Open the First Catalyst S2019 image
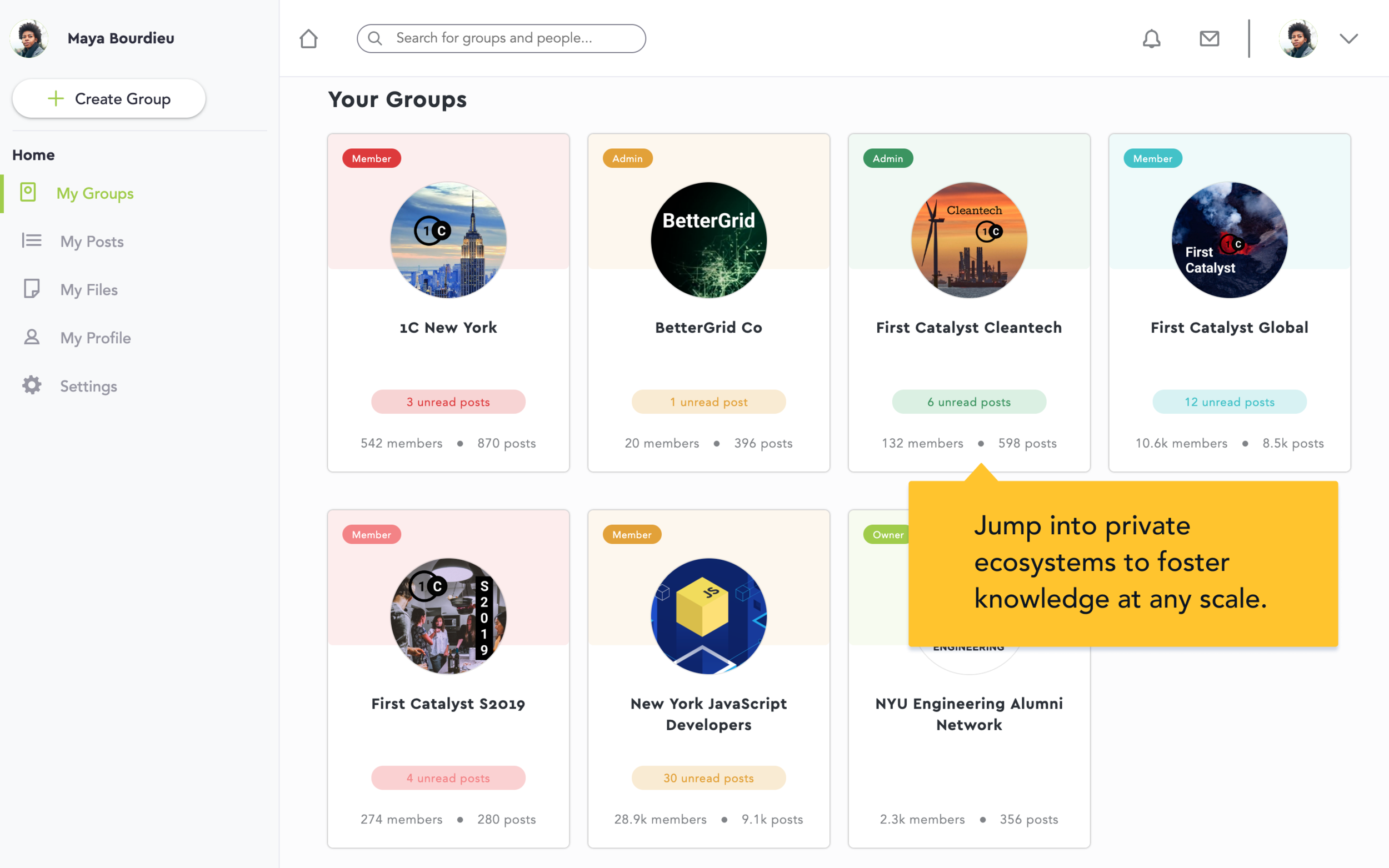1389x868 pixels. pos(448,616)
